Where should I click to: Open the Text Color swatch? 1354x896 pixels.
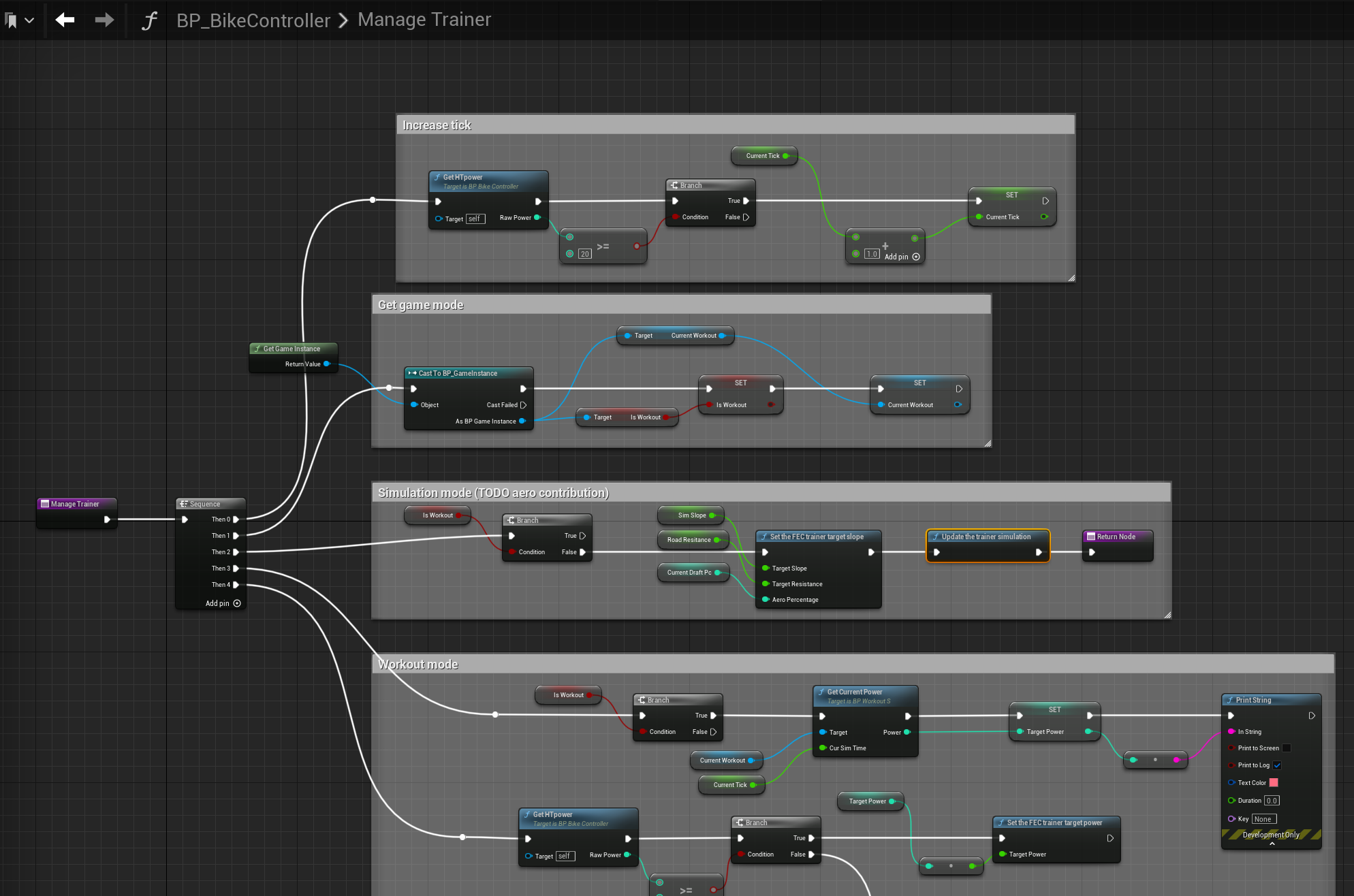1274,783
